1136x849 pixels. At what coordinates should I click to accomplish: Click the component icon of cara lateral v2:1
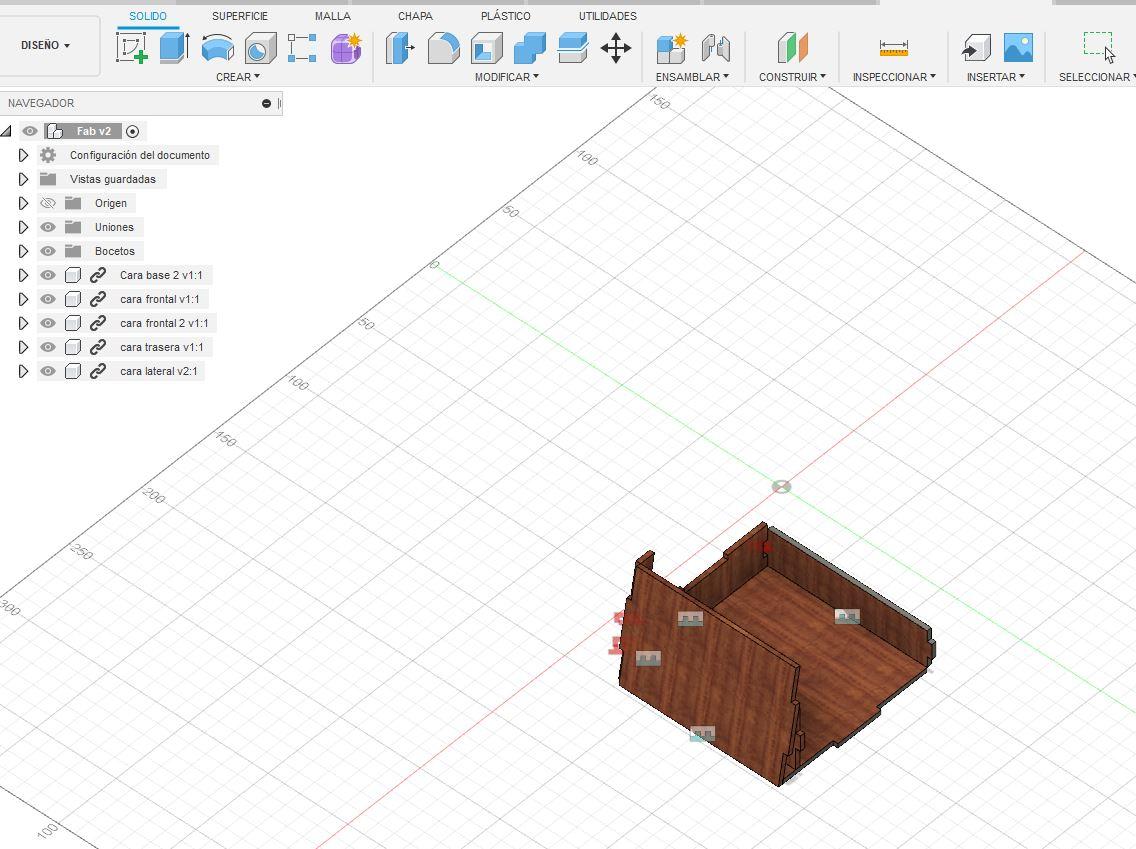tap(72, 371)
